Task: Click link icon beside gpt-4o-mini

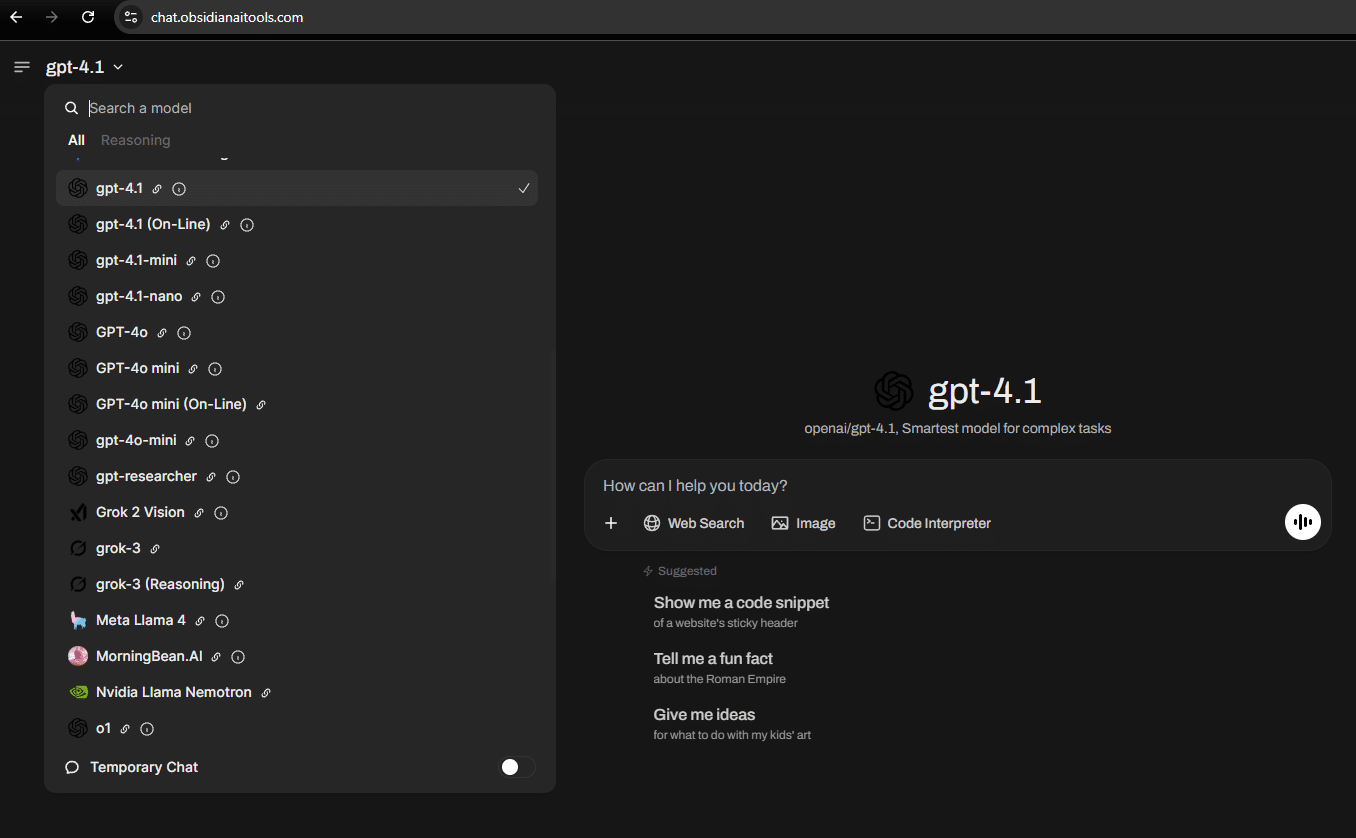Action: (190, 441)
